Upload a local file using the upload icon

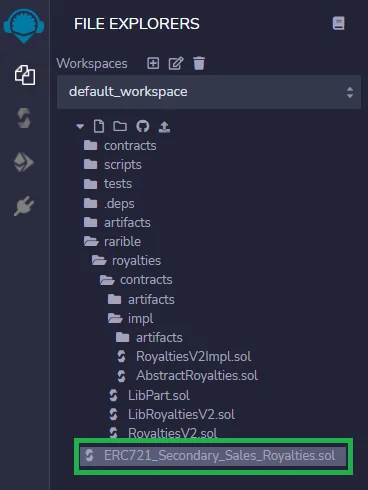pyautogui.click(x=164, y=127)
